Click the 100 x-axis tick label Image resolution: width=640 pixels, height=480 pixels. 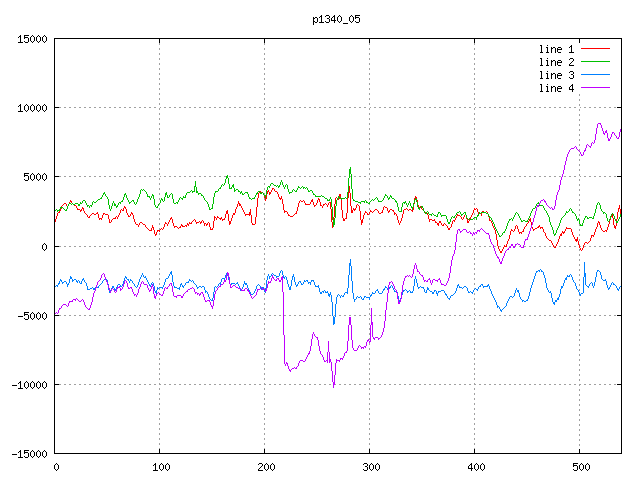pyautogui.click(x=159, y=467)
